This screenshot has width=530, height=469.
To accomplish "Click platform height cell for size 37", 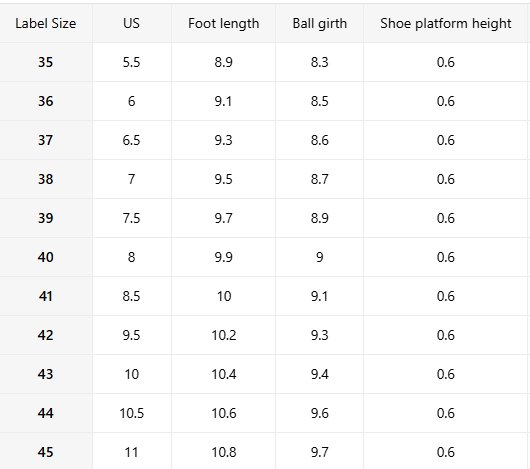I will coord(445,140).
